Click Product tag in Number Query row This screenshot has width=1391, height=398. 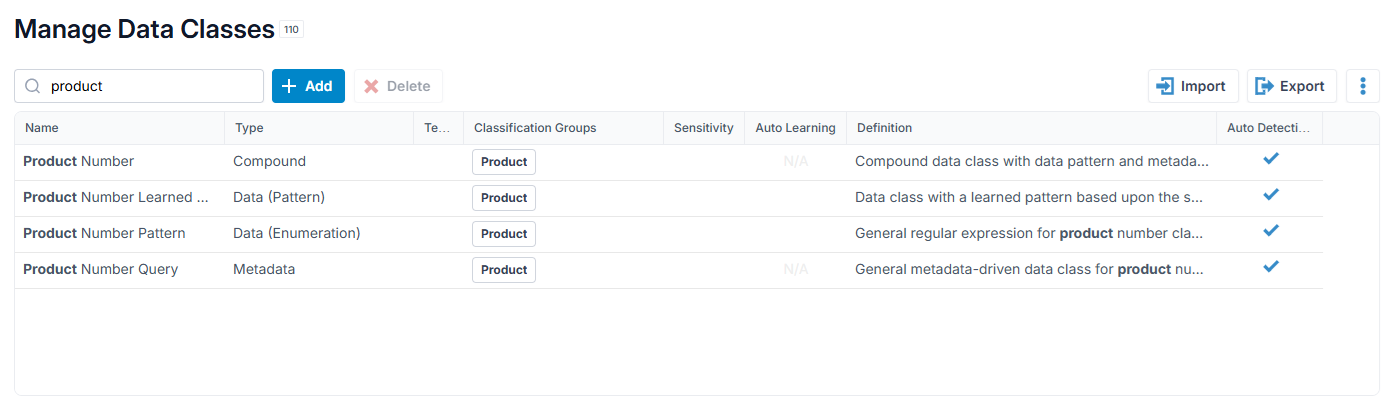504,270
